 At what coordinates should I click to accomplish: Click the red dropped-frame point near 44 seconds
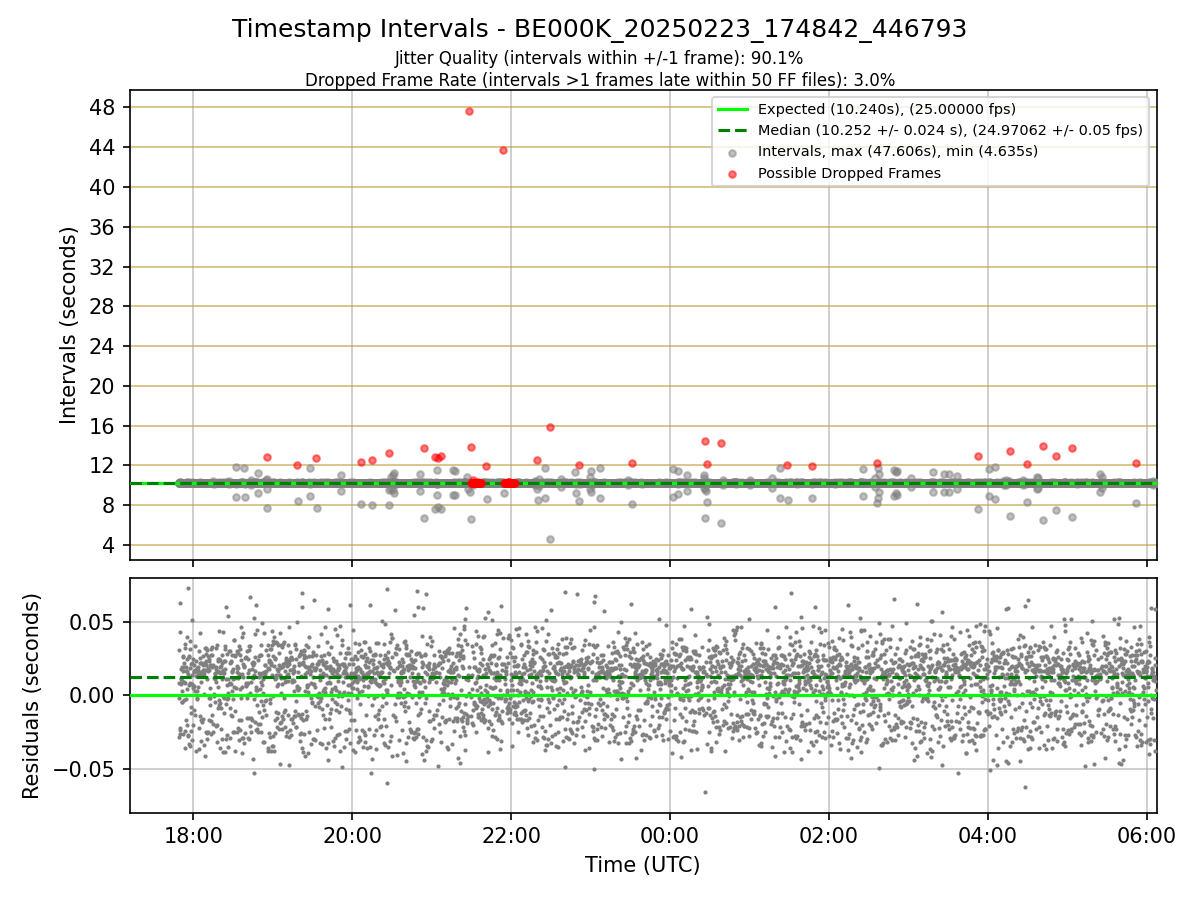click(503, 150)
